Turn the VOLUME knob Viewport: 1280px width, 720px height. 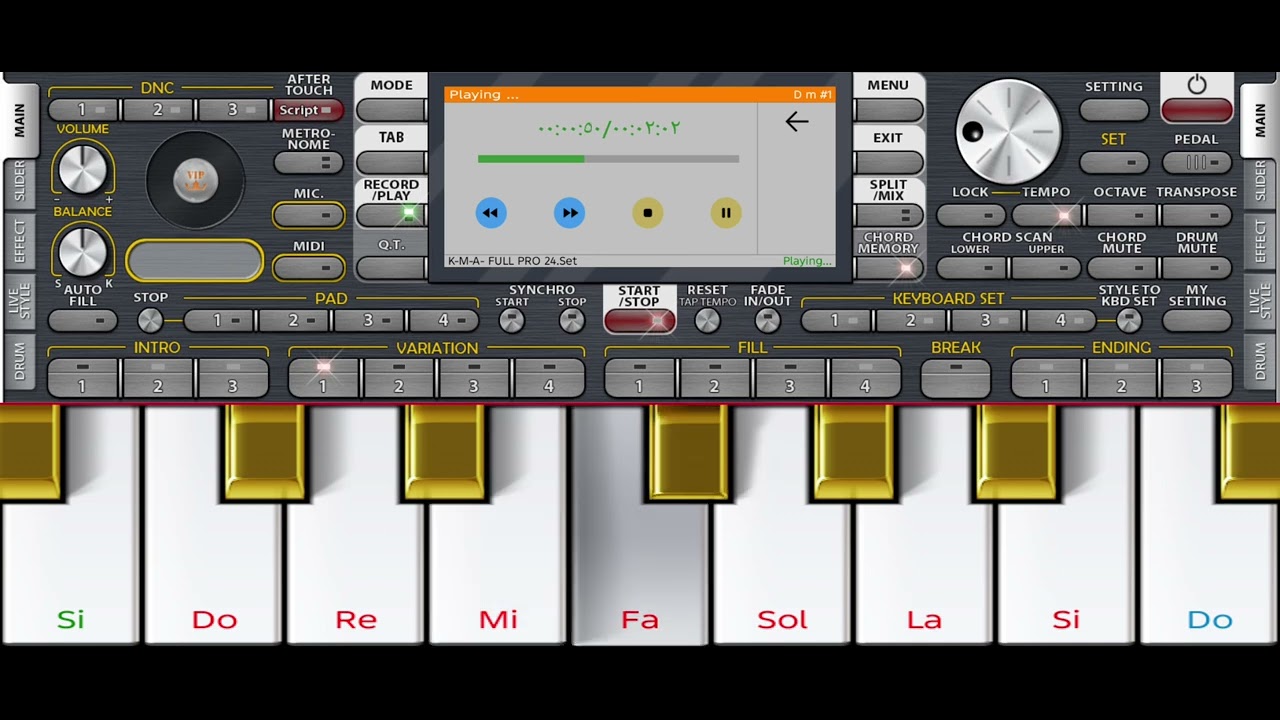point(83,168)
